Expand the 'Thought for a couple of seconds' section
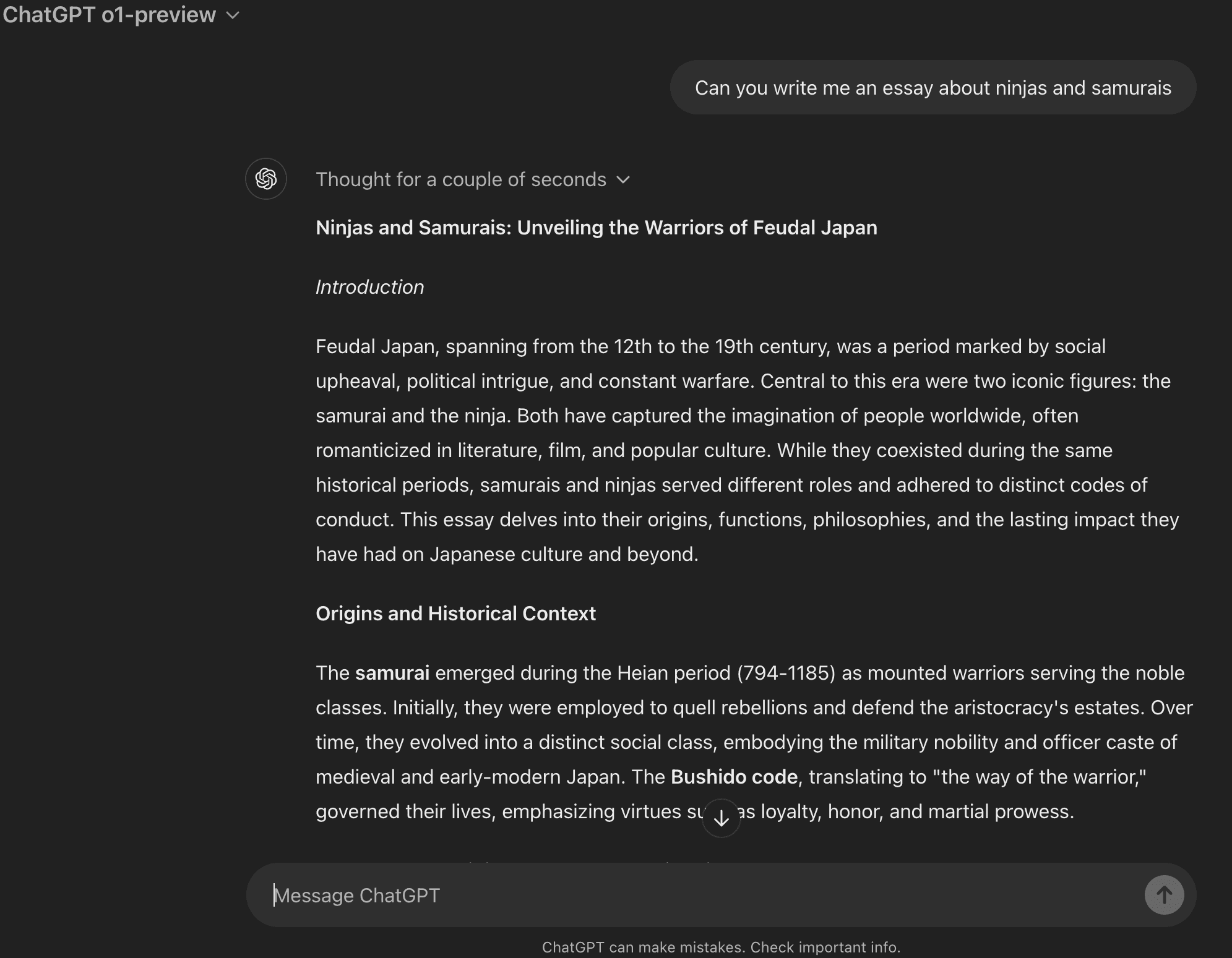1232x958 pixels. pyautogui.click(x=461, y=179)
